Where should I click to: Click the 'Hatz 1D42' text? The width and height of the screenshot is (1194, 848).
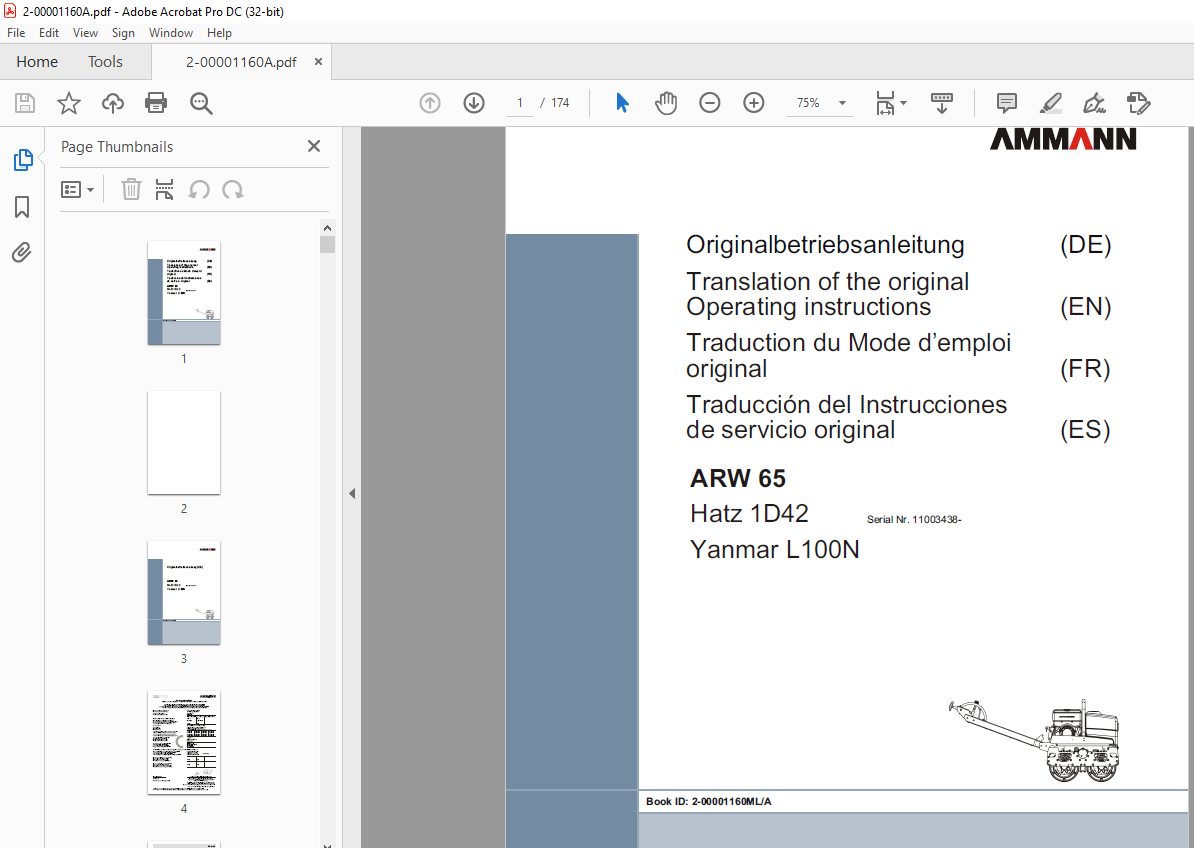[749, 514]
